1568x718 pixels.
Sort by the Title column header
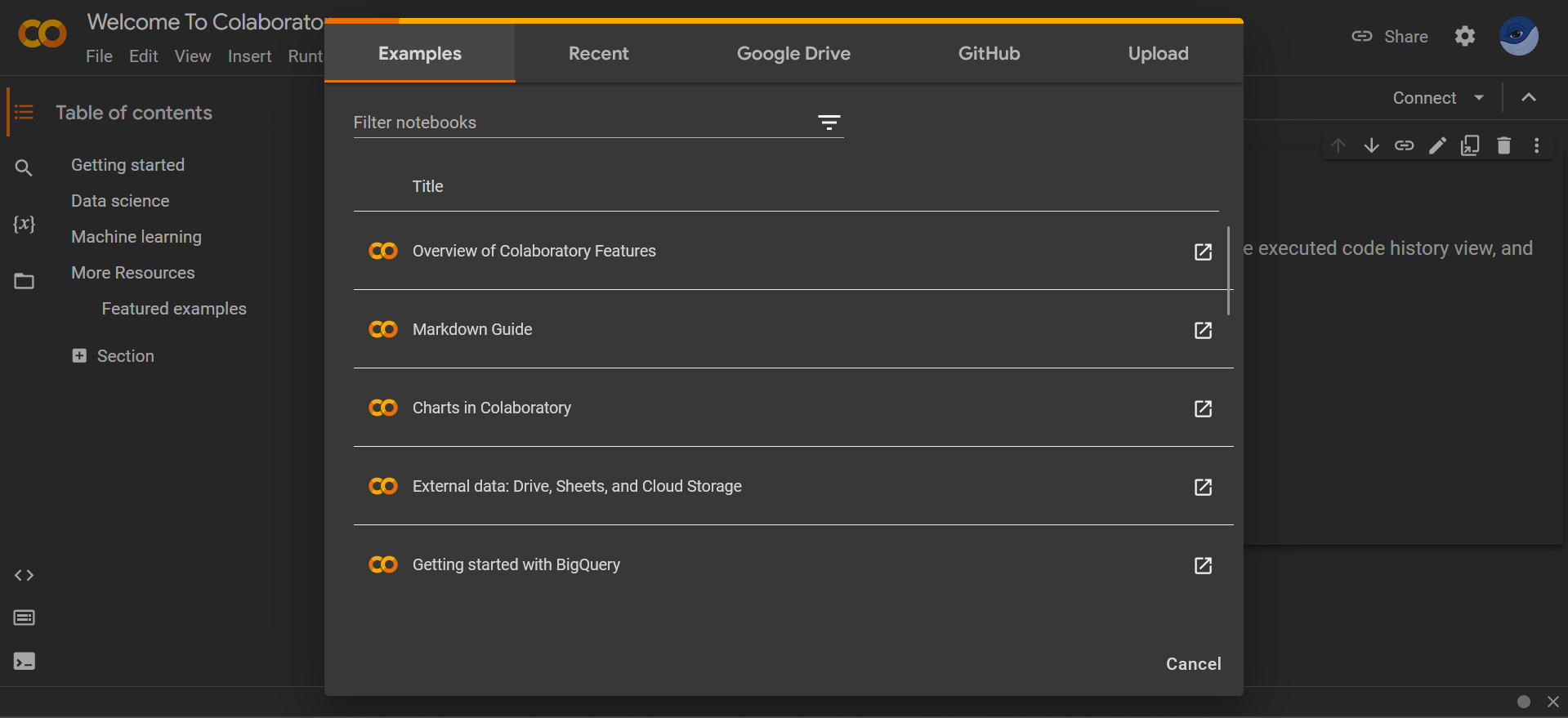click(x=427, y=186)
